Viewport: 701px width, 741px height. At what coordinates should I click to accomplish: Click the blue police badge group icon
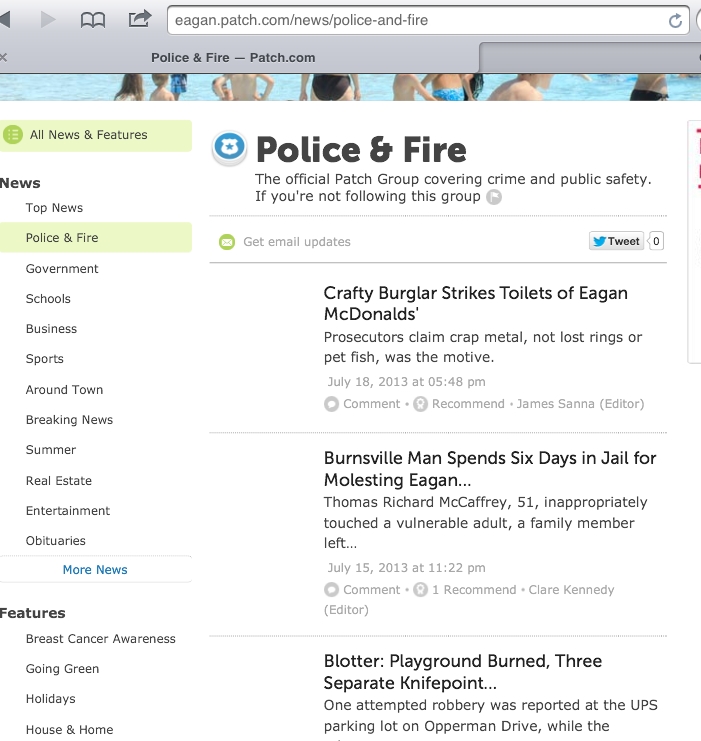(x=229, y=147)
